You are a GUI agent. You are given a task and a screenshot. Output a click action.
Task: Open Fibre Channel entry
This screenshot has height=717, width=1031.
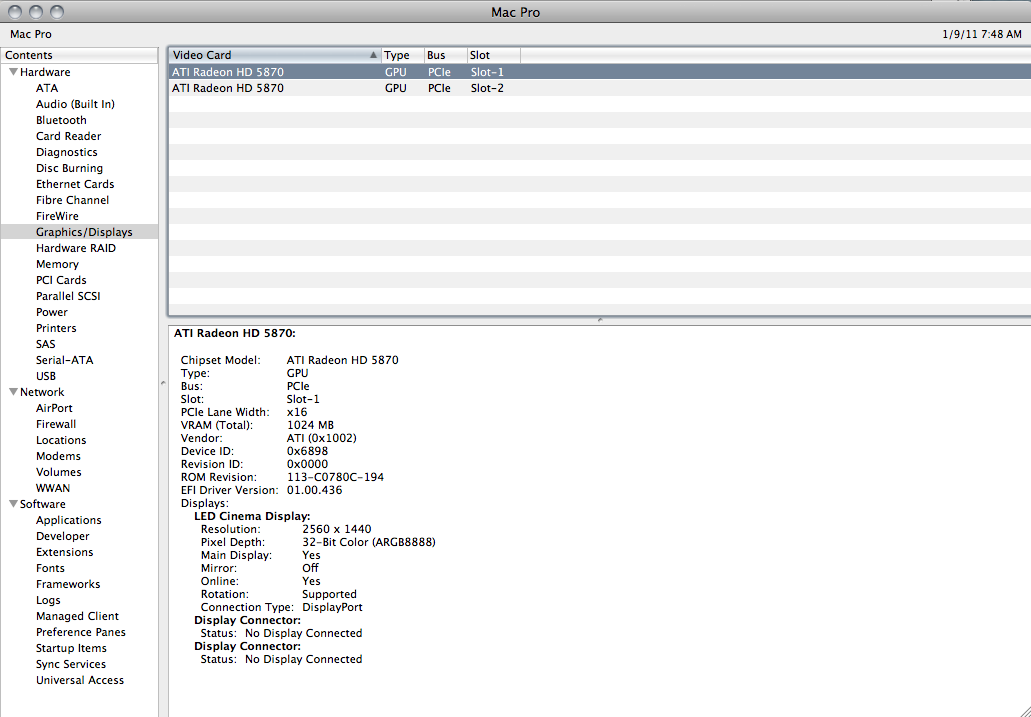click(72, 200)
